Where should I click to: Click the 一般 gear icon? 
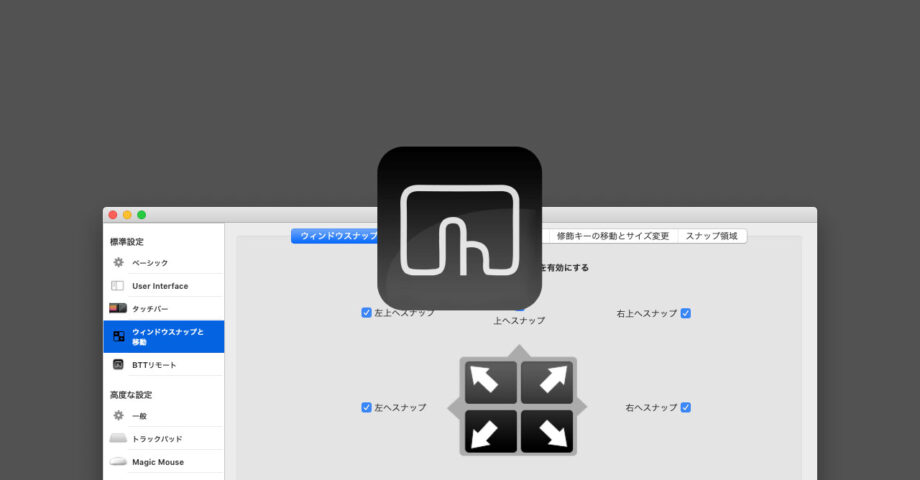(119, 415)
